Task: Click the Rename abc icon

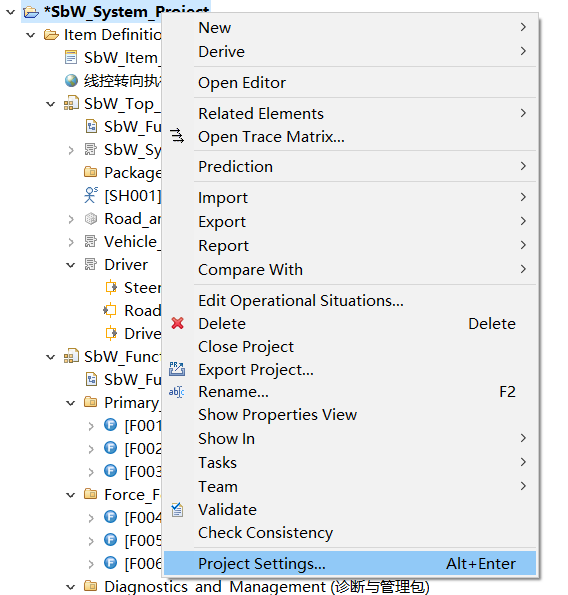Action: pyautogui.click(x=177, y=392)
